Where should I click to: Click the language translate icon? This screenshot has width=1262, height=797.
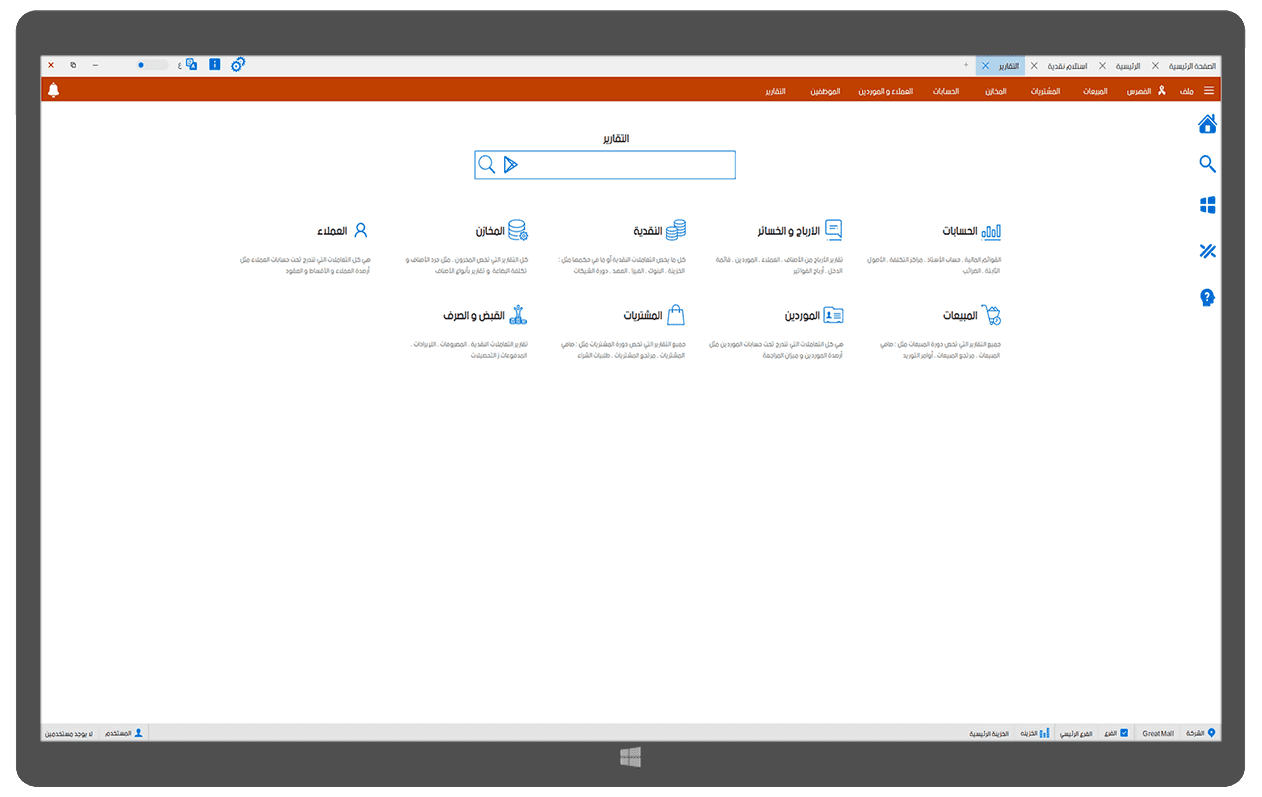(191, 65)
